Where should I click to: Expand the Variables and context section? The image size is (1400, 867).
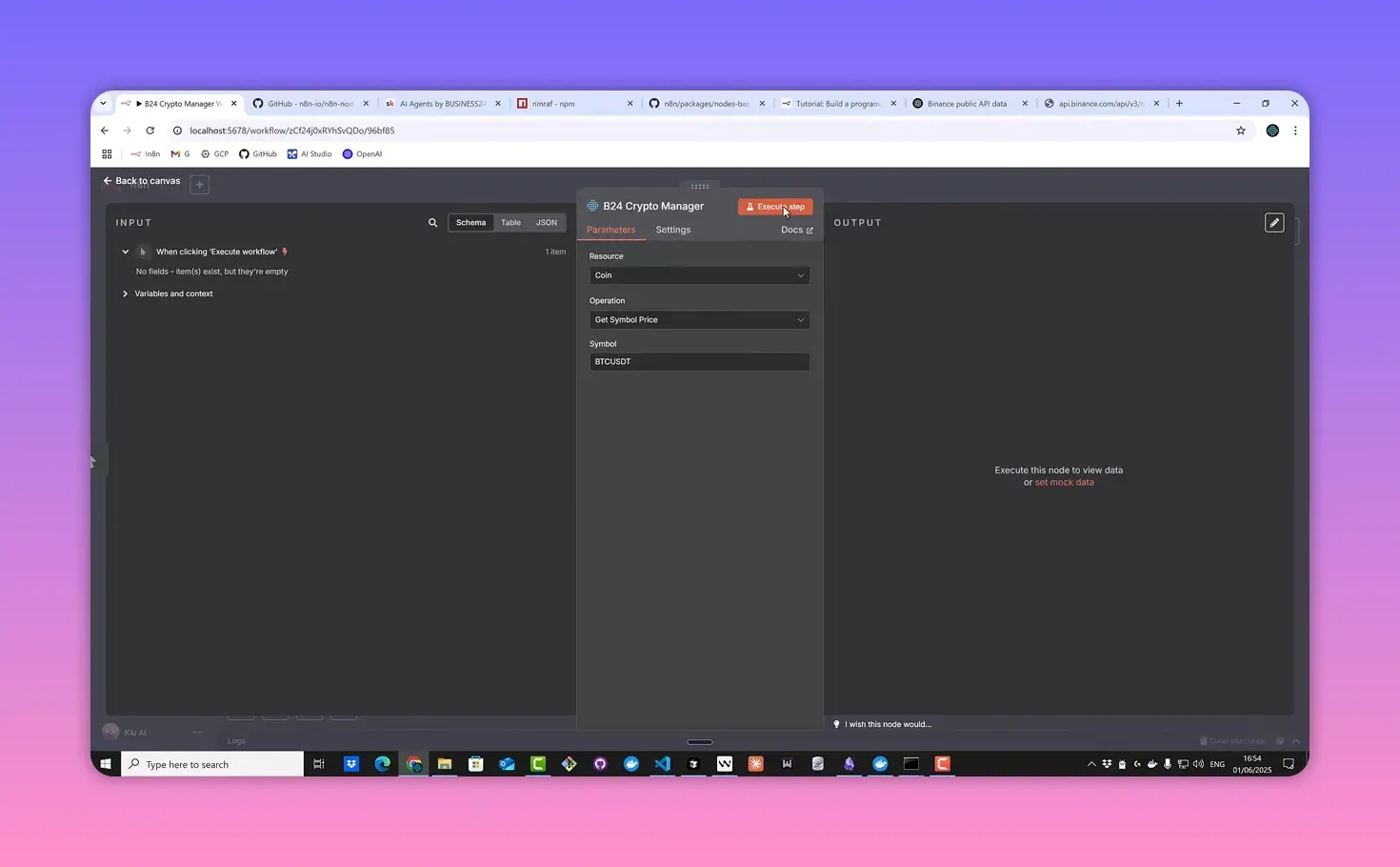click(172, 293)
